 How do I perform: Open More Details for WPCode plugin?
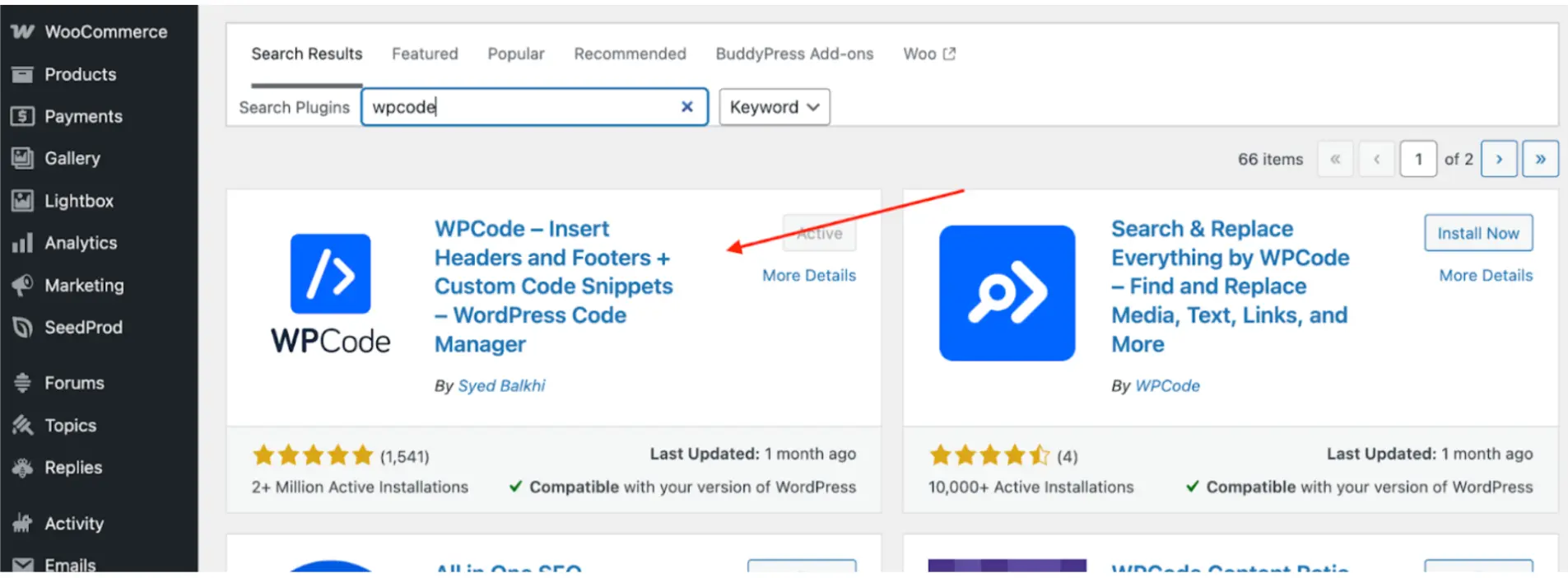[x=808, y=276]
